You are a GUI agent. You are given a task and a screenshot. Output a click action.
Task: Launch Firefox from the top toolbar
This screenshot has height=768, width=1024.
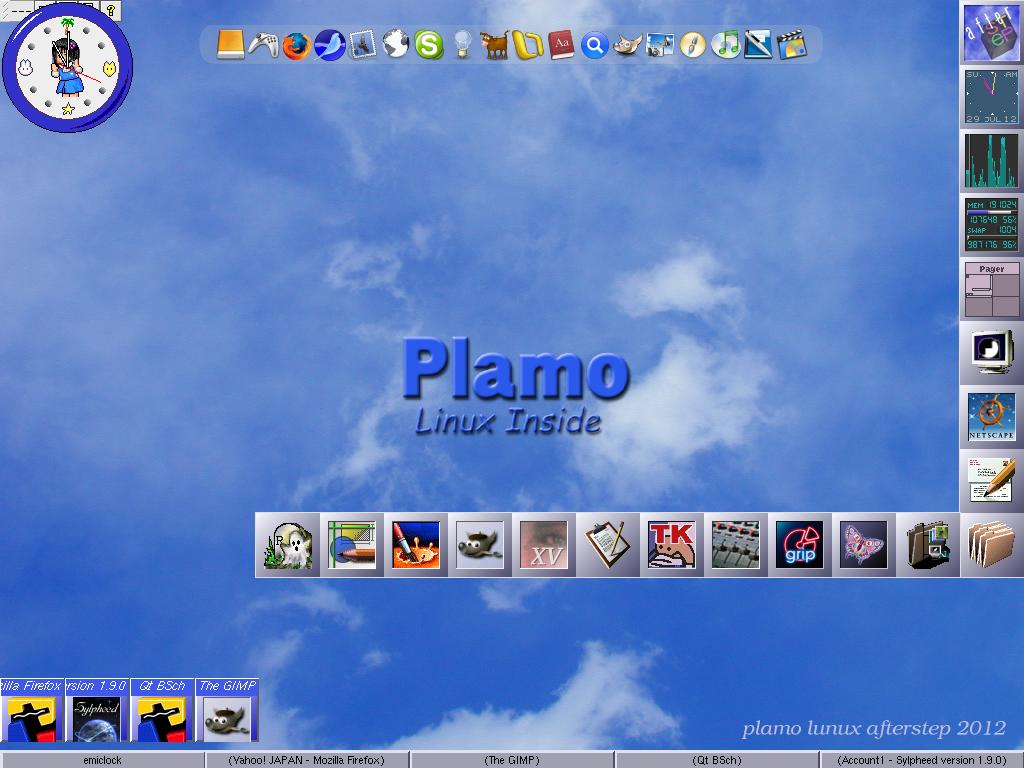[x=295, y=45]
